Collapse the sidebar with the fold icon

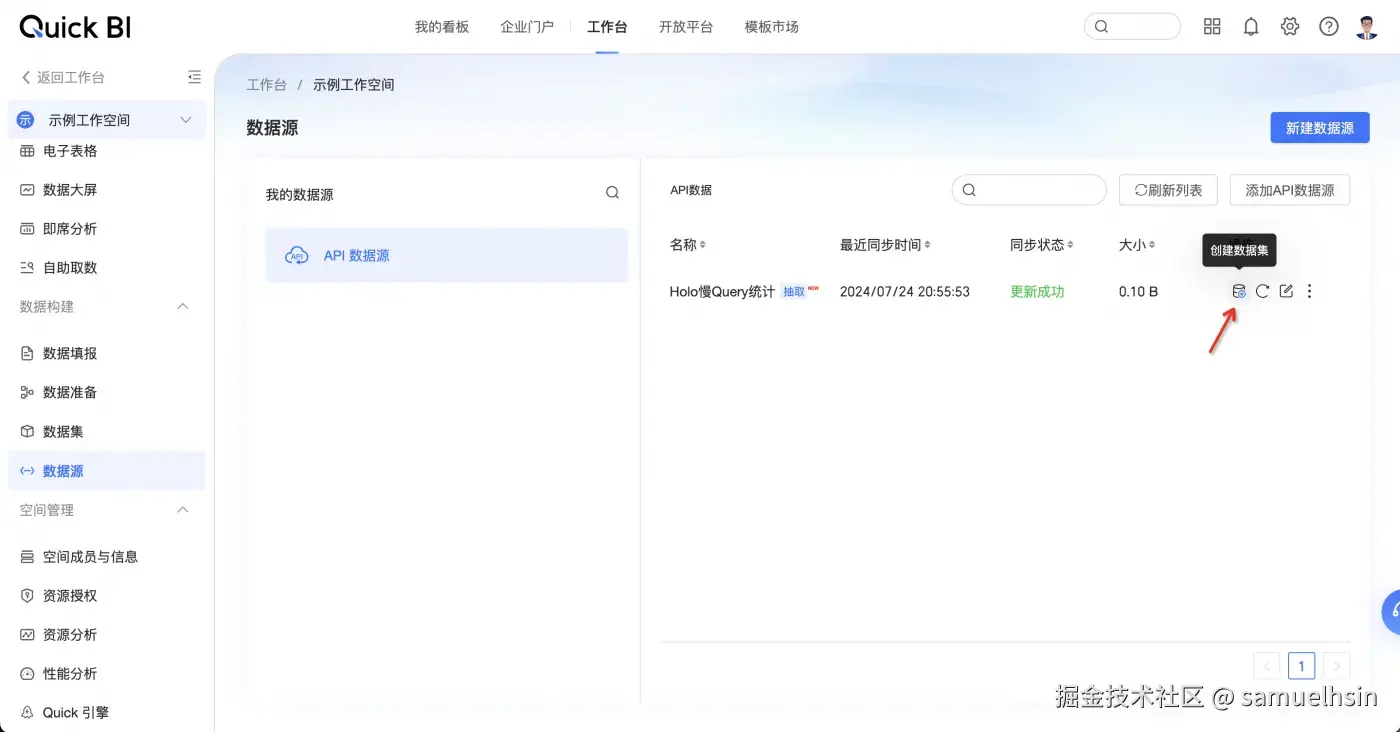(x=194, y=77)
